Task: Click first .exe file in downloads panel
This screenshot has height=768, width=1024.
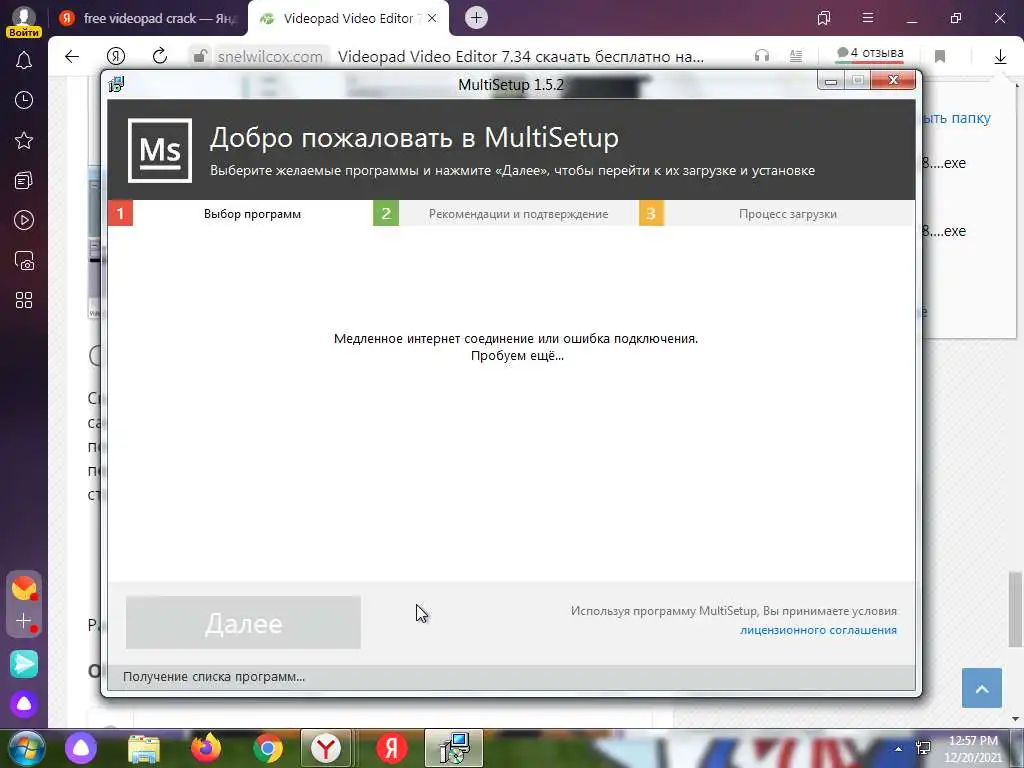Action: [944, 163]
